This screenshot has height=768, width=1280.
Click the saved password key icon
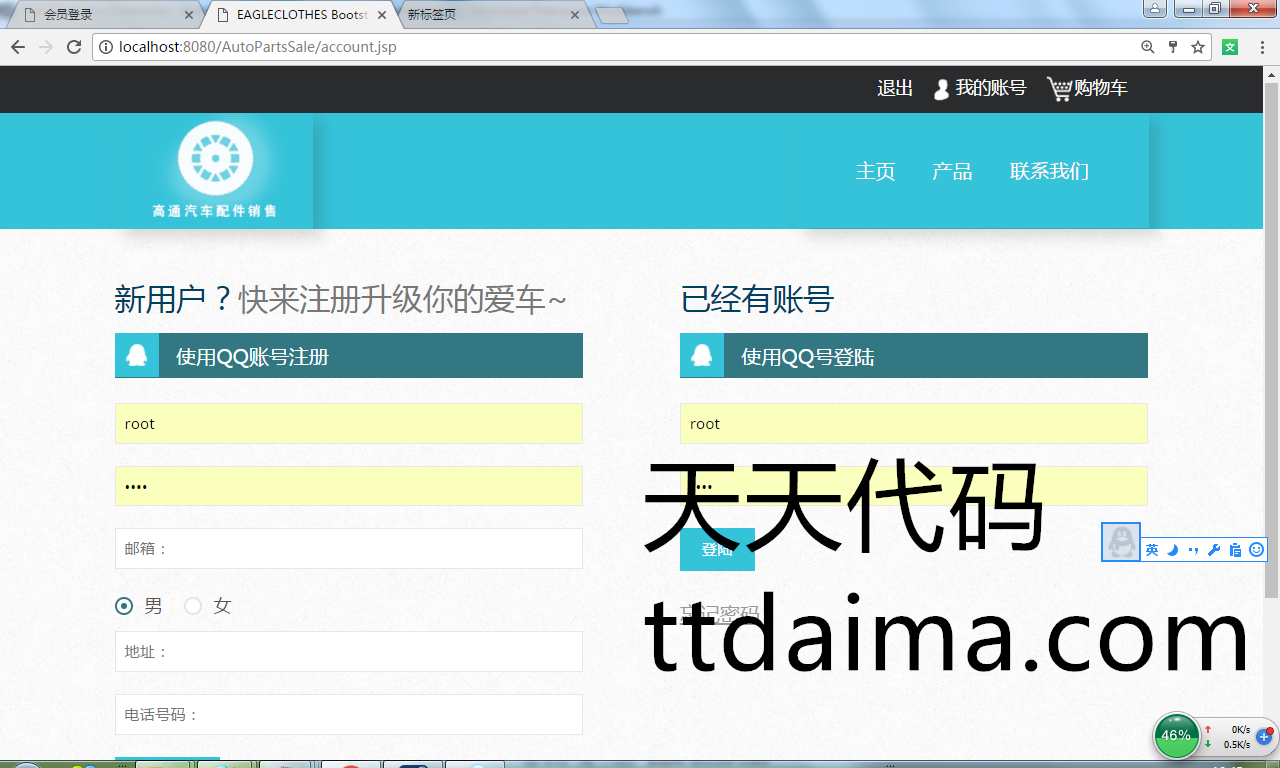tap(1173, 47)
